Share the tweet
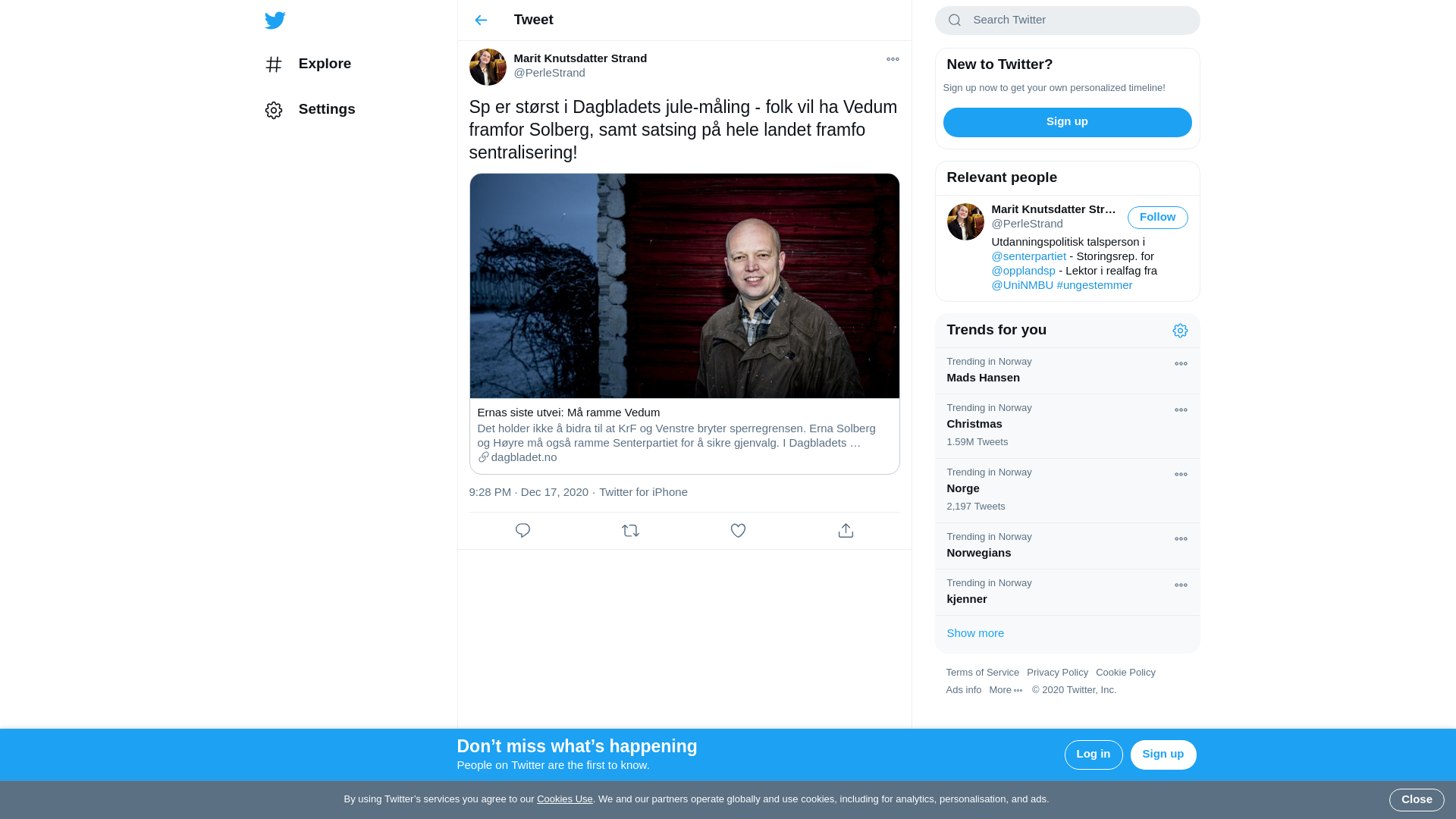Screen dimensions: 1456x819 (x=846, y=531)
